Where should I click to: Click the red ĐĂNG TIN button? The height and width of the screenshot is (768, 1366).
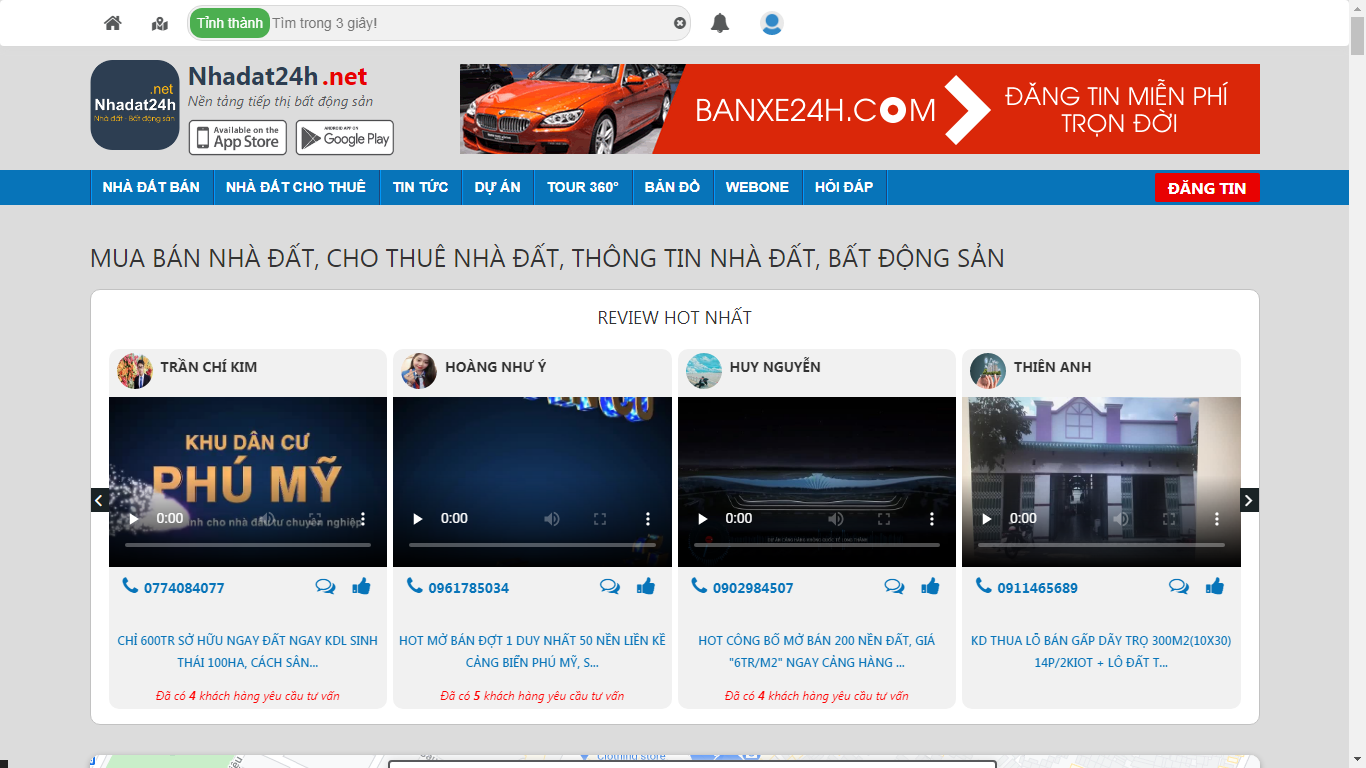tap(1207, 188)
